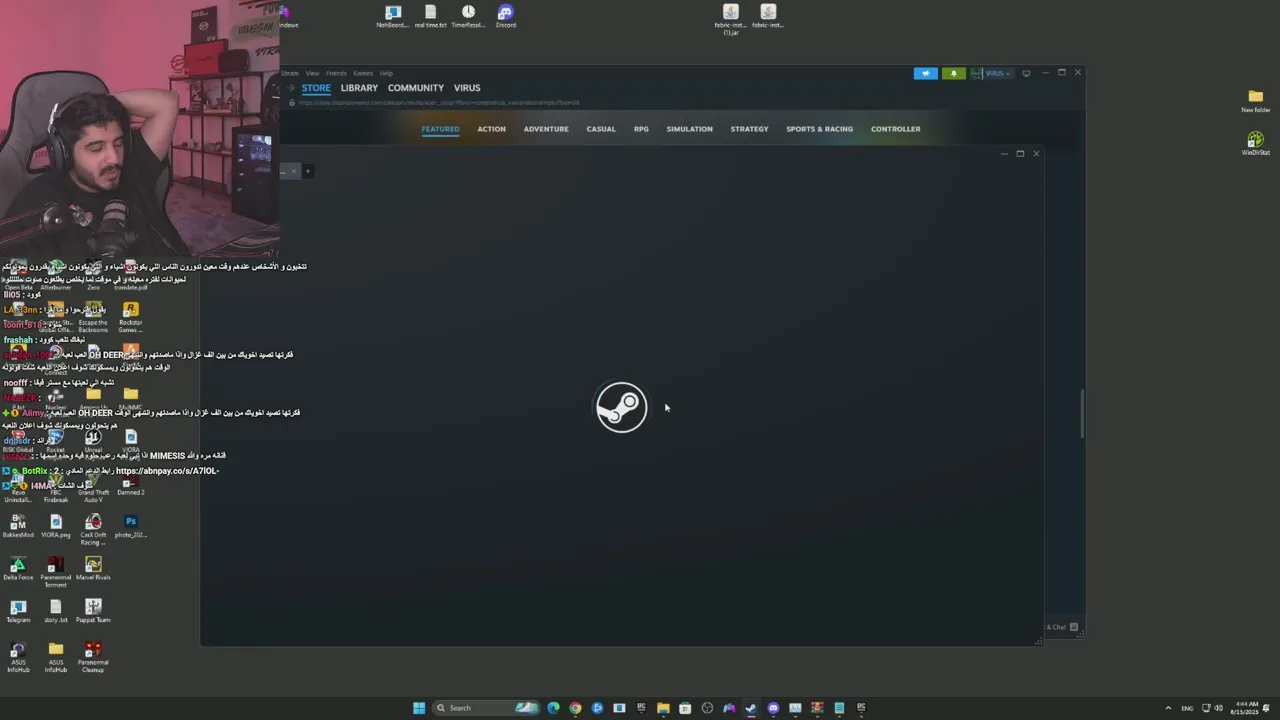Launch Grand Theft Auto V shortcut
The image size is (1280, 720).
click(x=93, y=489)
